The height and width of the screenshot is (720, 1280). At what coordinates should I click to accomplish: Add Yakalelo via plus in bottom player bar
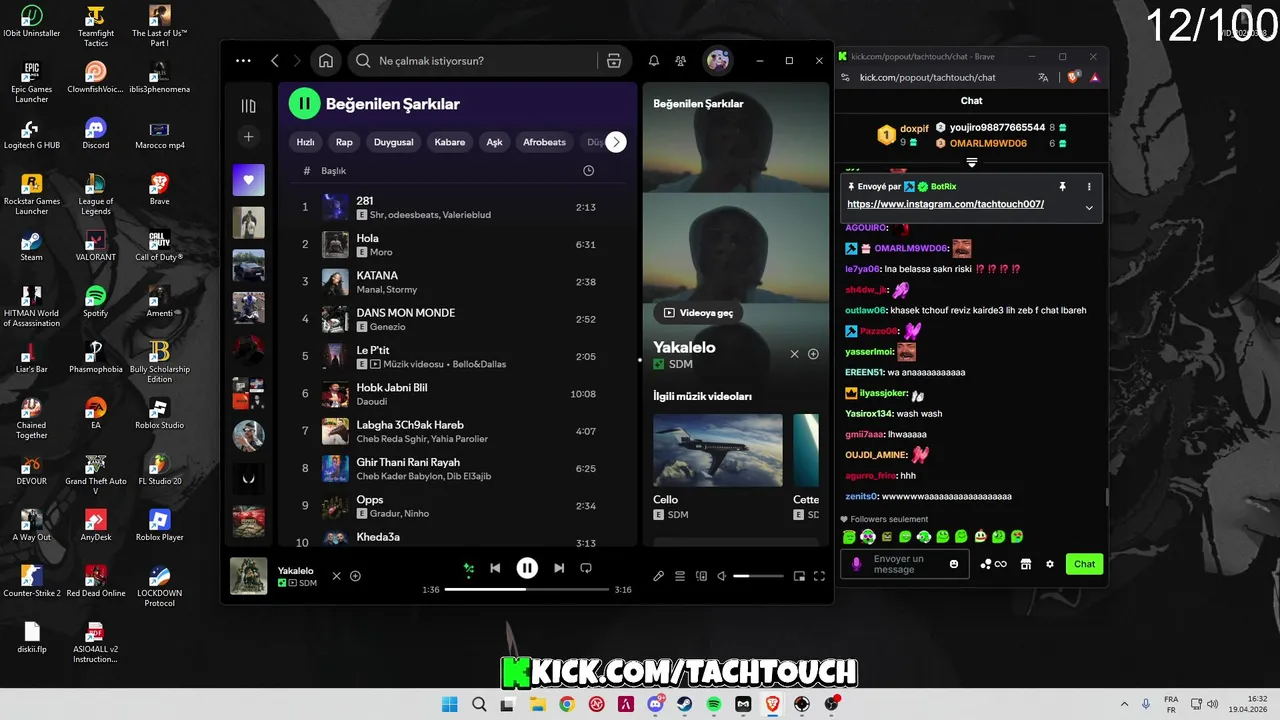(355, 576)
